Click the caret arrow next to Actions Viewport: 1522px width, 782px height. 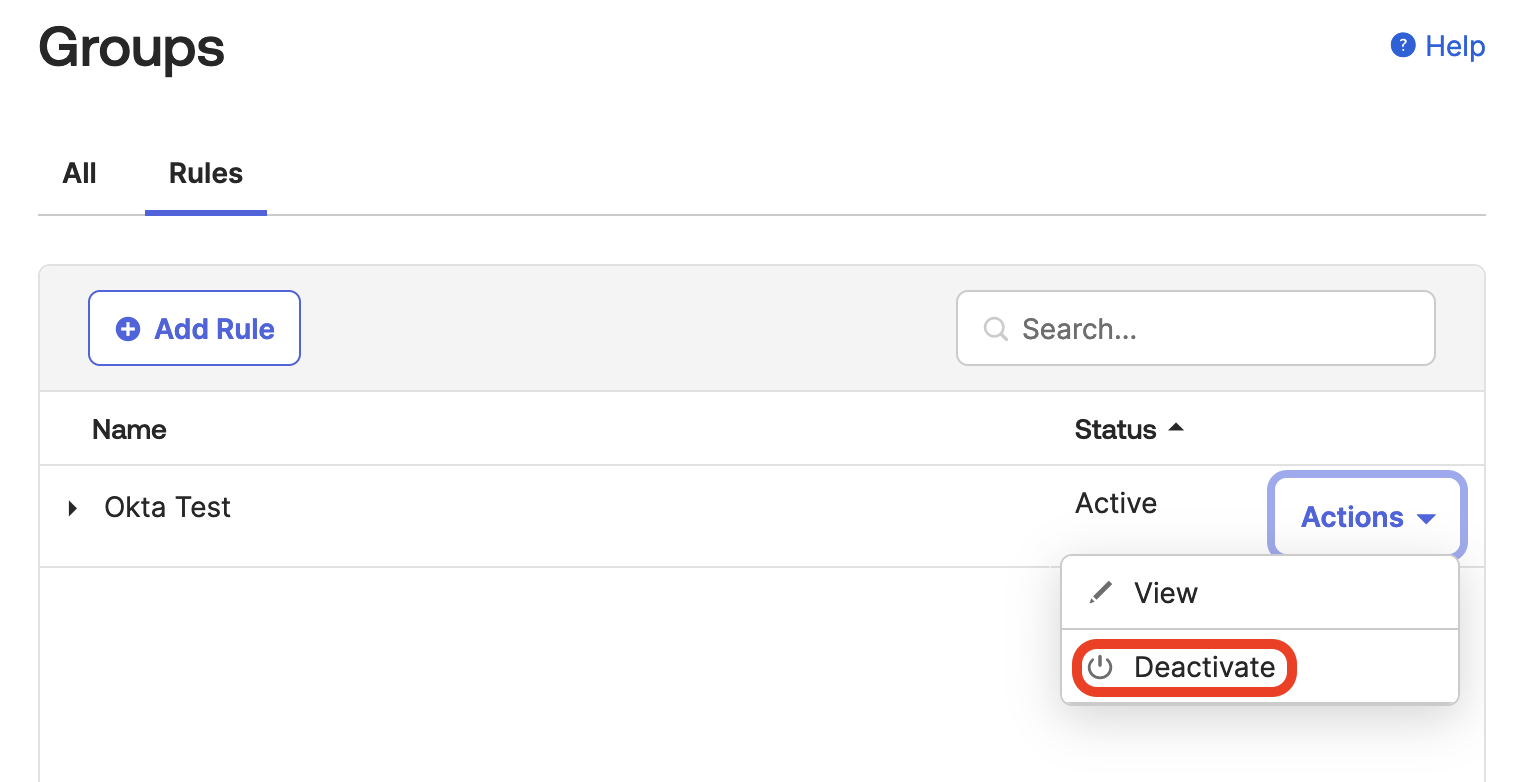1426,518
